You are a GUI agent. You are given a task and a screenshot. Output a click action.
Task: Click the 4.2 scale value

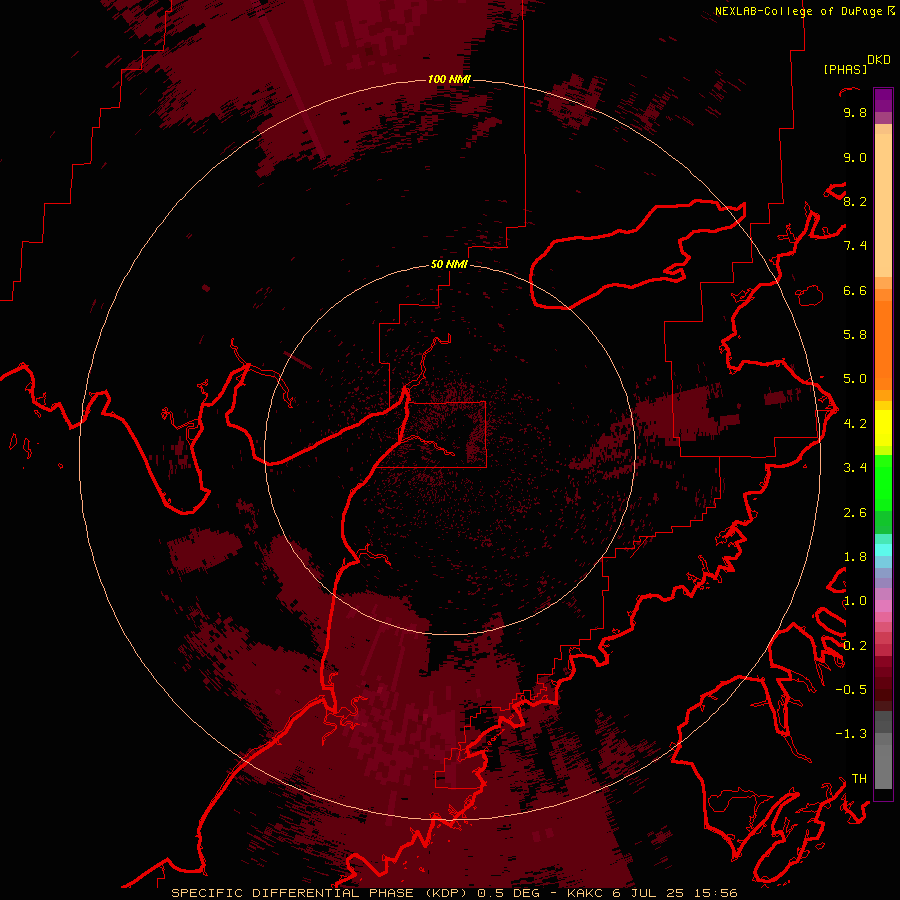pos(855,424)
